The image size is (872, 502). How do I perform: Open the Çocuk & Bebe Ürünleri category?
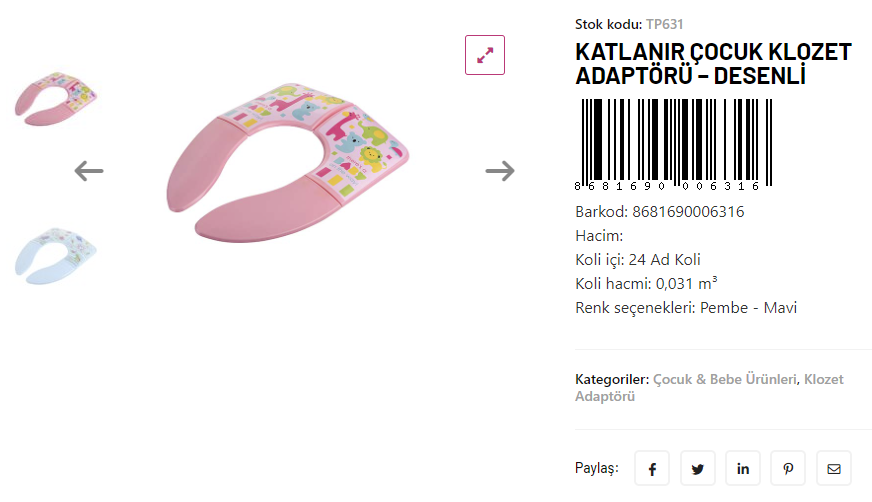tap(725, 379)
